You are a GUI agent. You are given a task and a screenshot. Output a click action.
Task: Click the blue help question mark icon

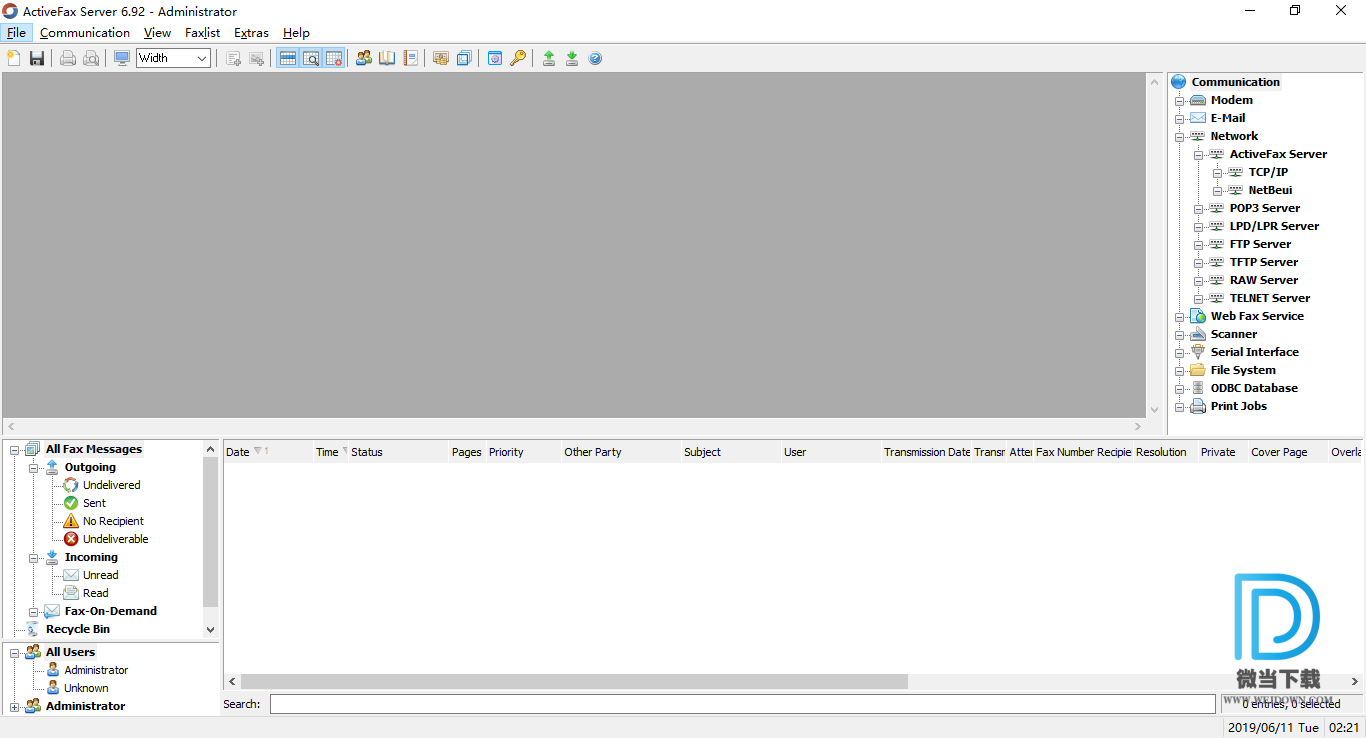pos(595,58)
